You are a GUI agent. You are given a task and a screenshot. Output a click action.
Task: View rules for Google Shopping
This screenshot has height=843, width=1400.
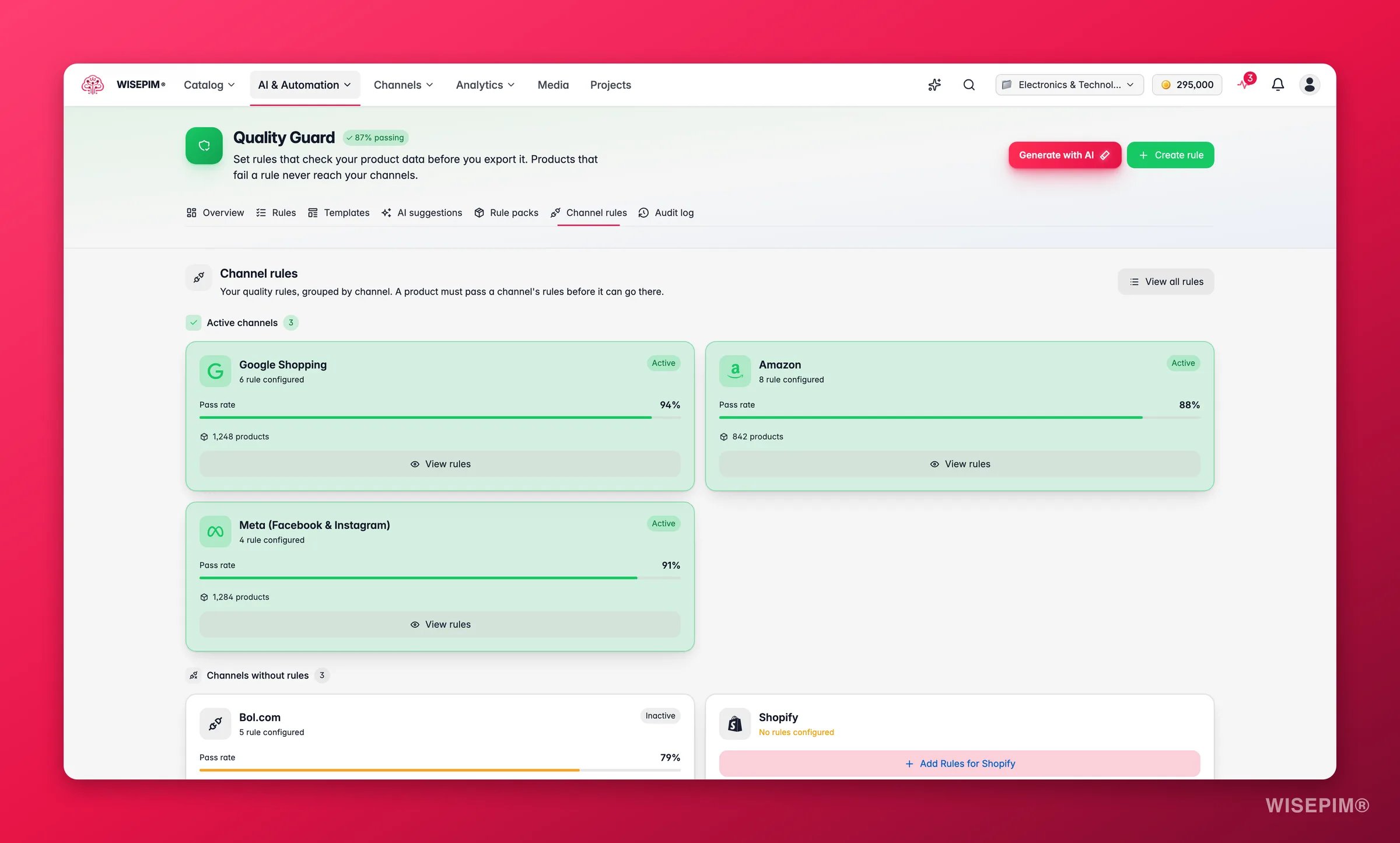(440, 464)
